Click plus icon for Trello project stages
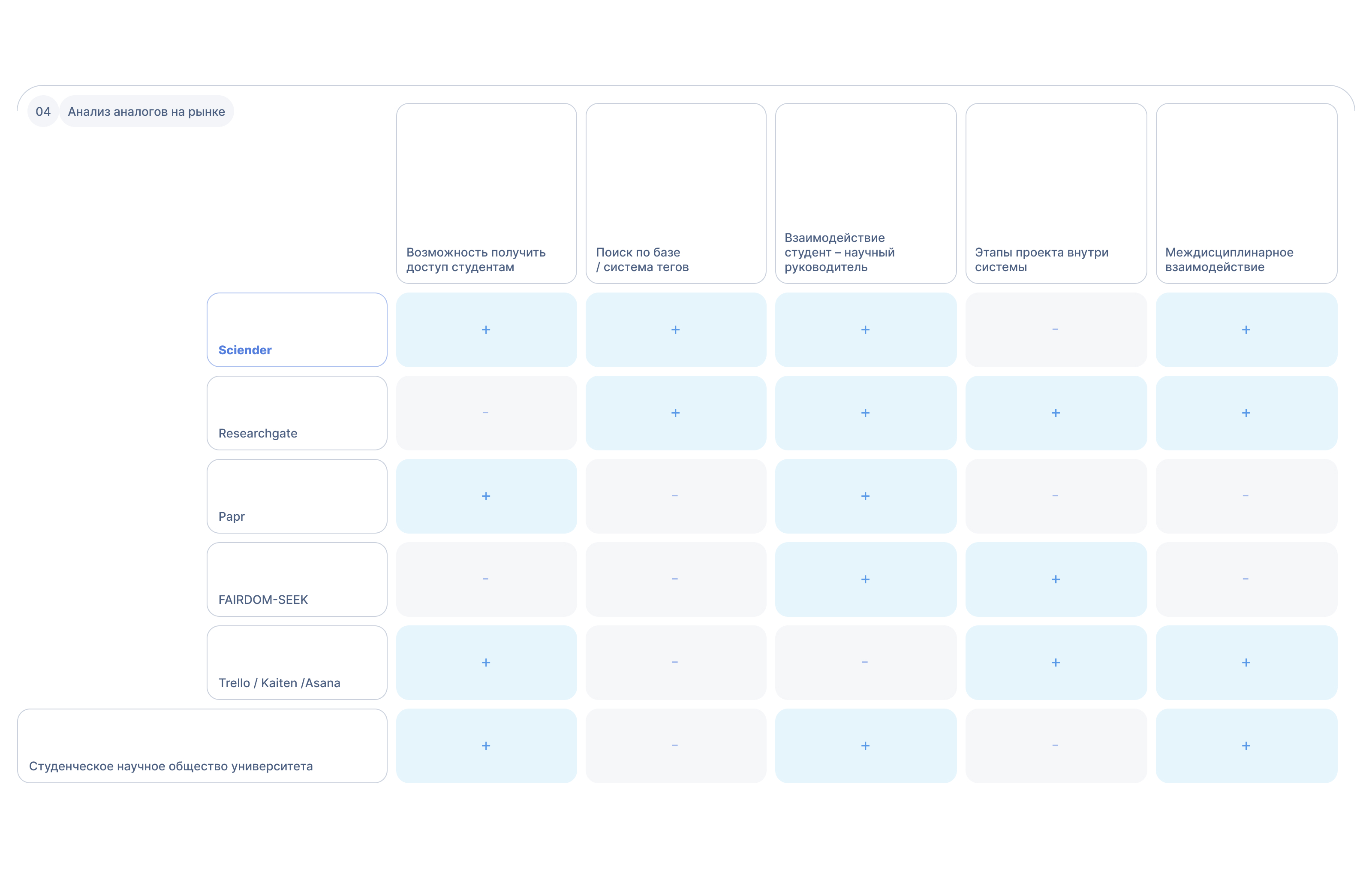The height and width of the screenshot is (869, 1372). point(1055,662)
